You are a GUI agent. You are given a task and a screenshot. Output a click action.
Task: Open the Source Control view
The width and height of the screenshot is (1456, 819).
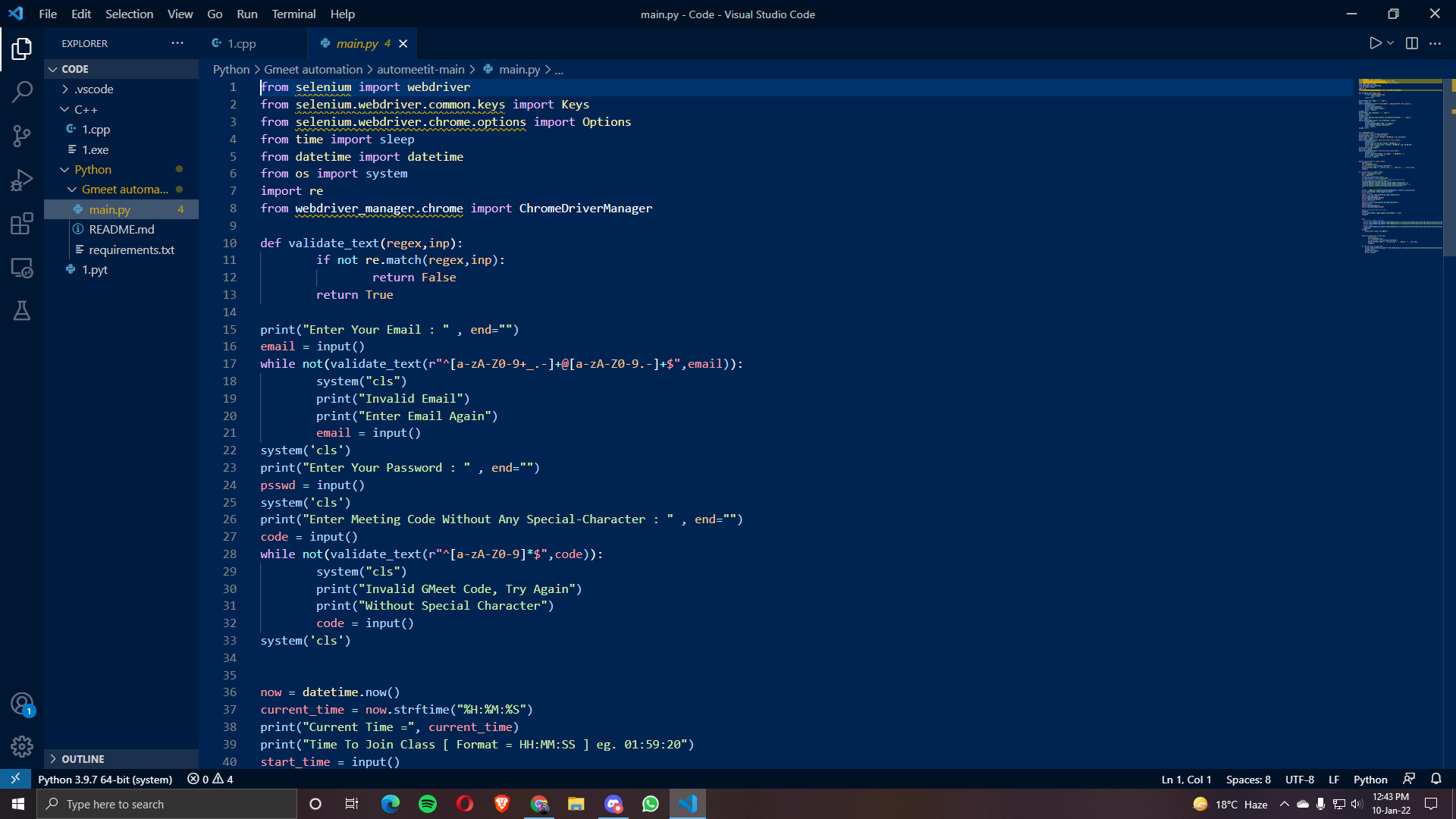click(x=22, y=136)
